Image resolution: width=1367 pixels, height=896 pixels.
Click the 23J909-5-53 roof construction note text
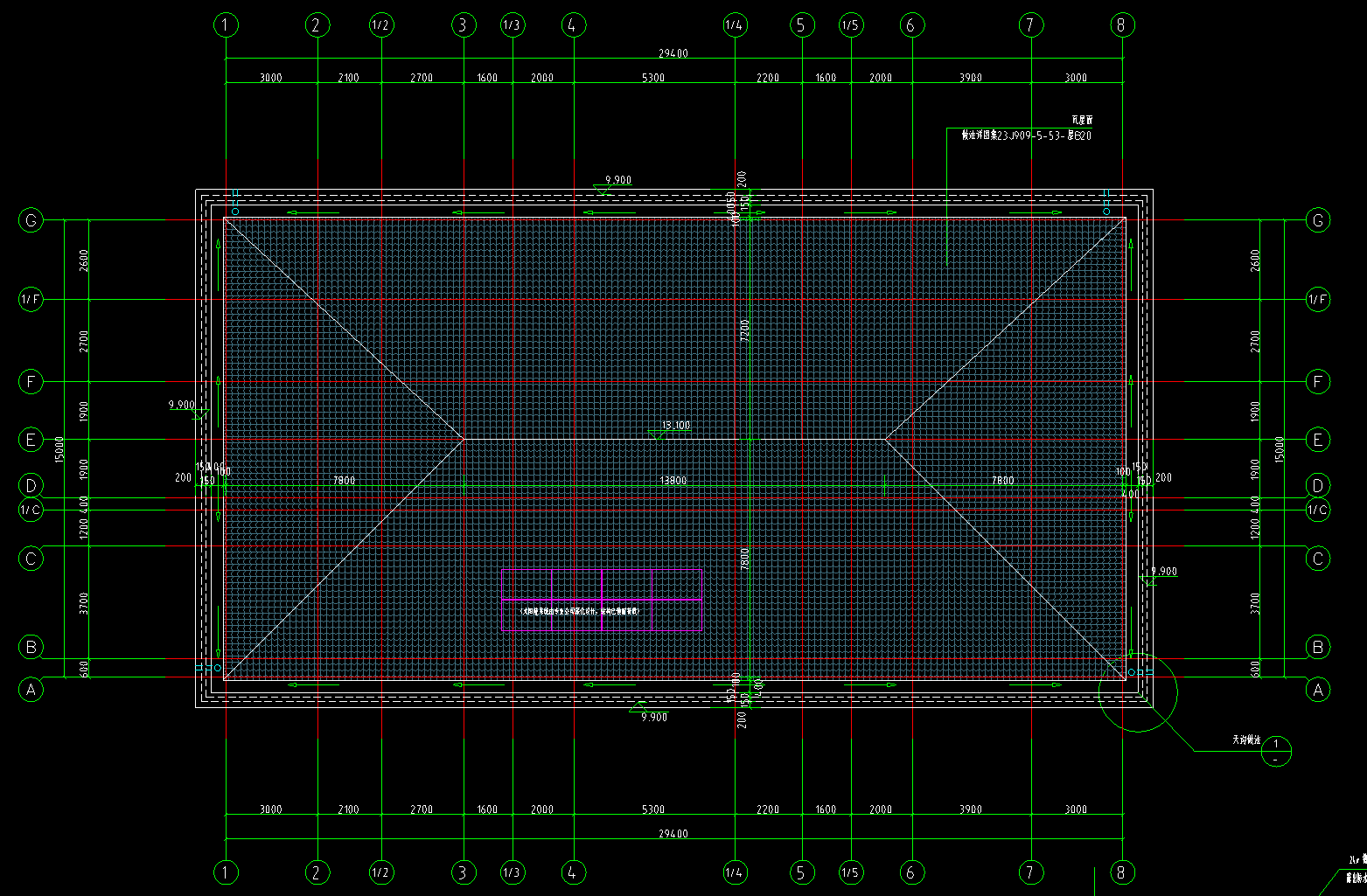[1026, 135]
